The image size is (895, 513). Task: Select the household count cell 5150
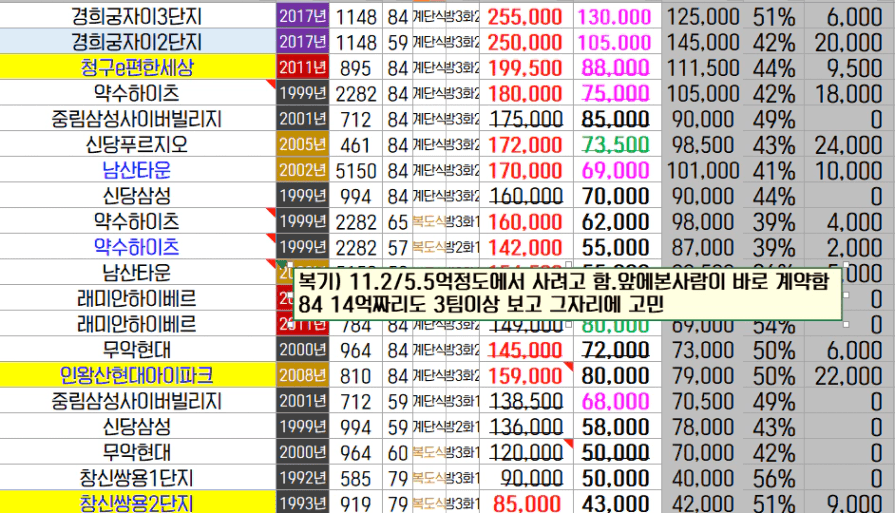(x=356, y=171)
